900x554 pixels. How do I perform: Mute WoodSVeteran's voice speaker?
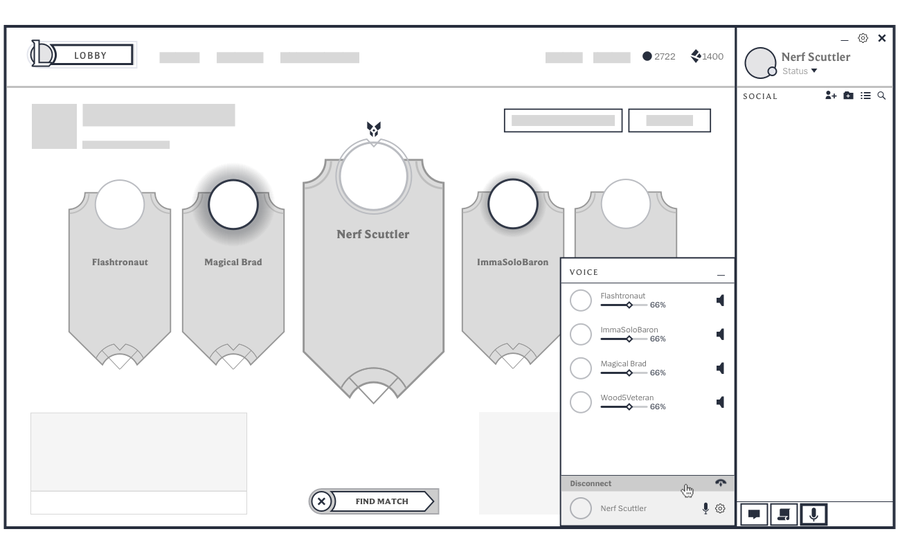720,402
